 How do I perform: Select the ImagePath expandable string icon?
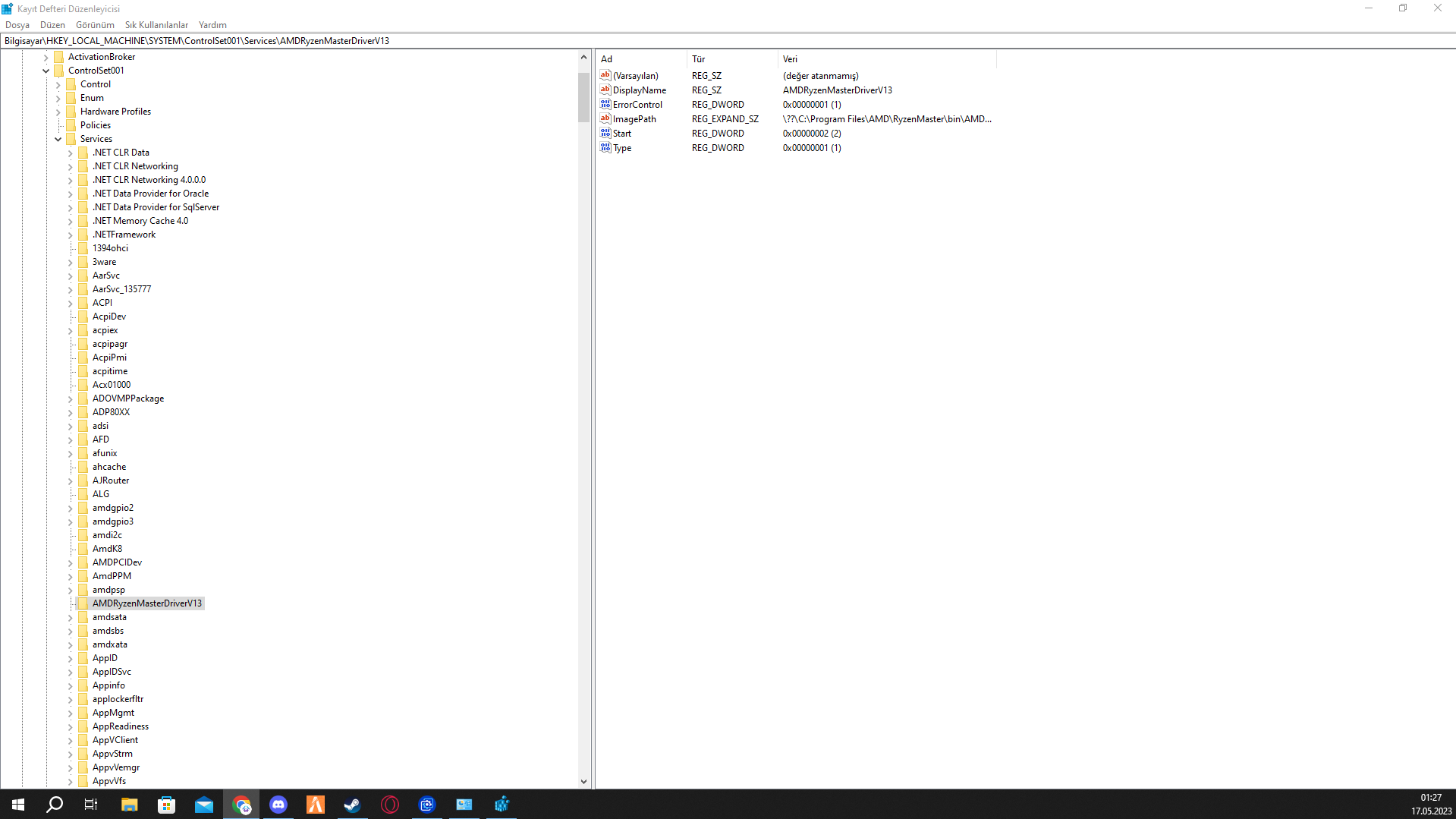pyautogui.click(x=605, y=118)
